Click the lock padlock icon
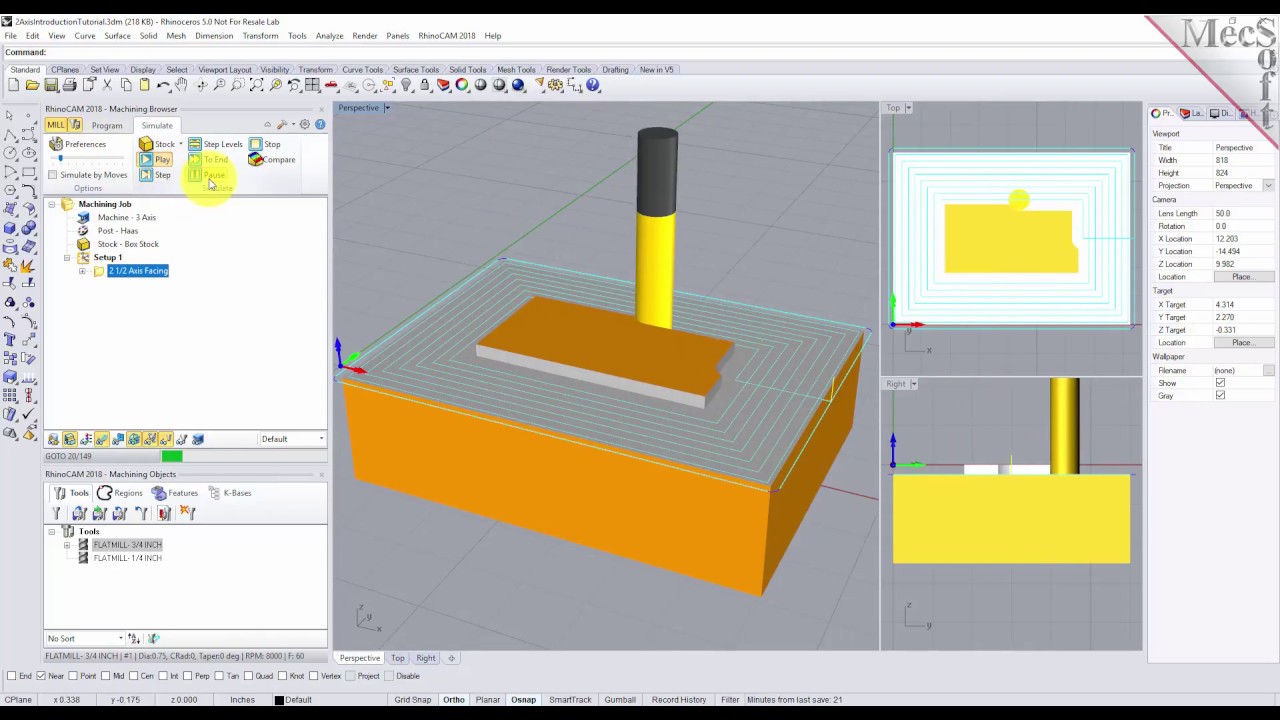Image resolution: width=1280 pixels, height=720 pixels. [x=424, y=86]
